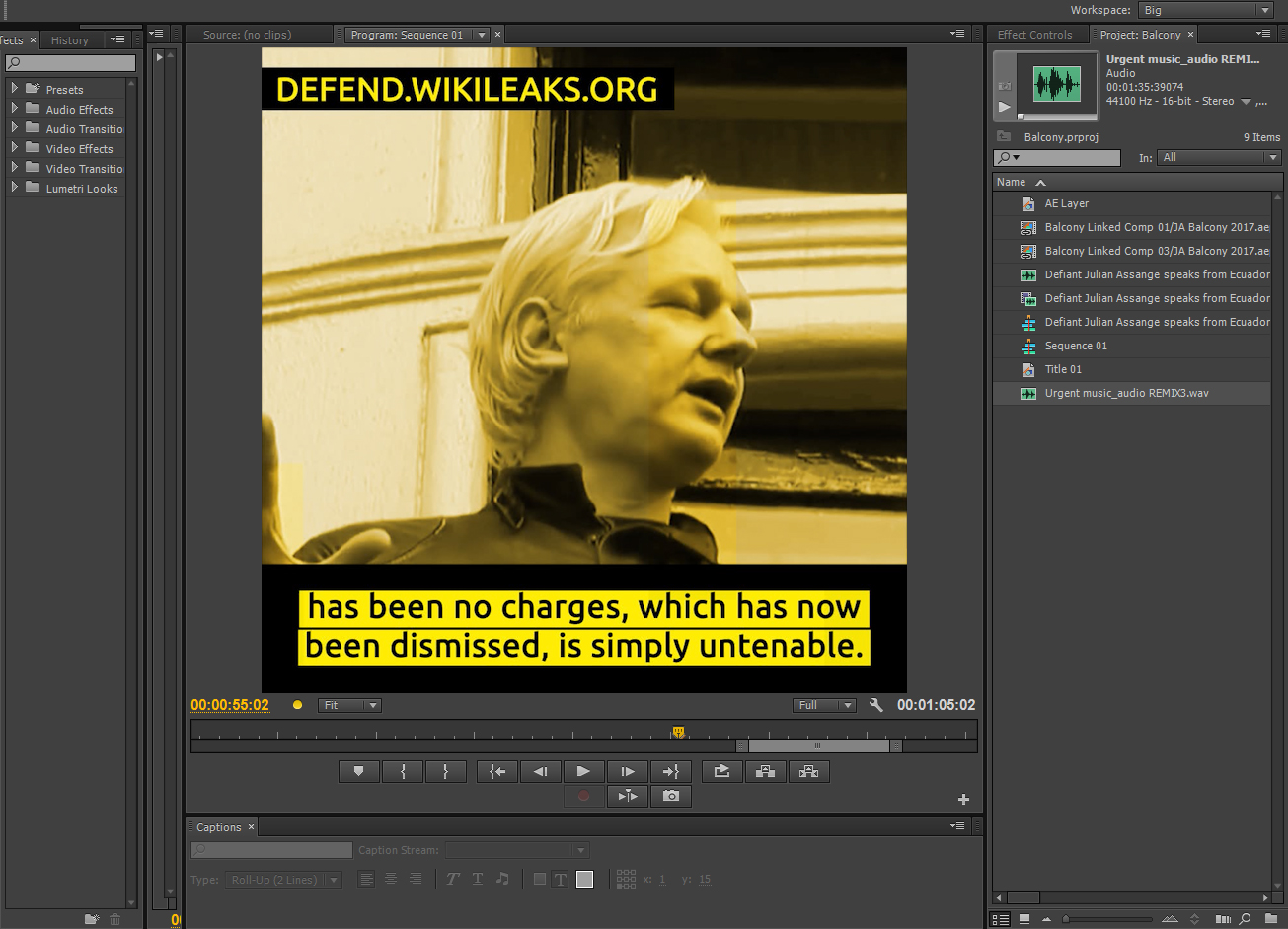Viewport: 1288px width, 929px height.
Task: Open the 'In: All' search scope dropdown
Action: [x=1220, y=157]
